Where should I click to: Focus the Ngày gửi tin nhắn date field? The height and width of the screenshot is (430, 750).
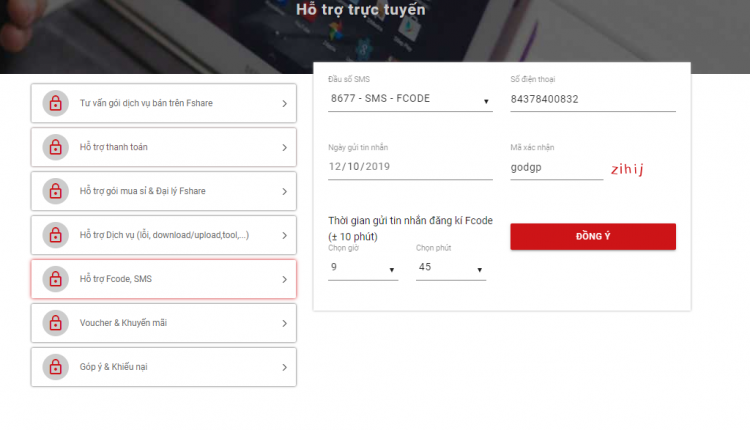[410, 167]
